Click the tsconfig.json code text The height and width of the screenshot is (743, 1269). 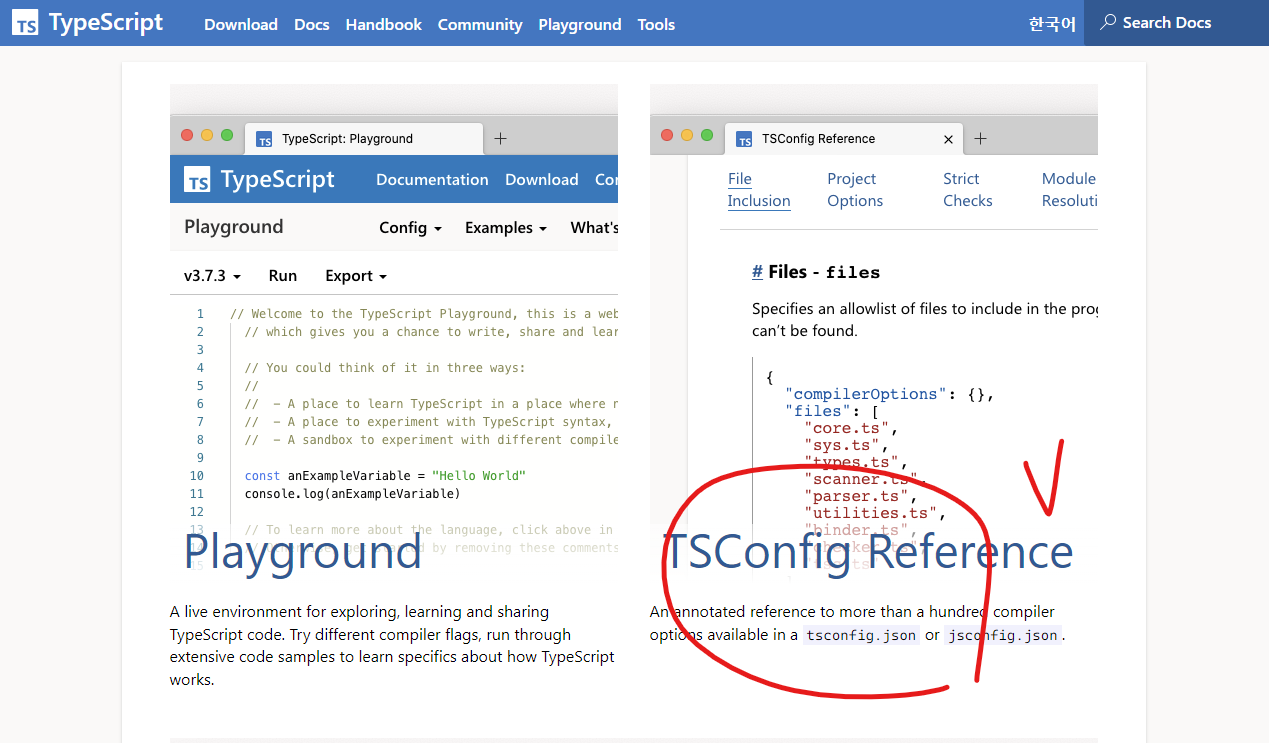click(861, 635)
